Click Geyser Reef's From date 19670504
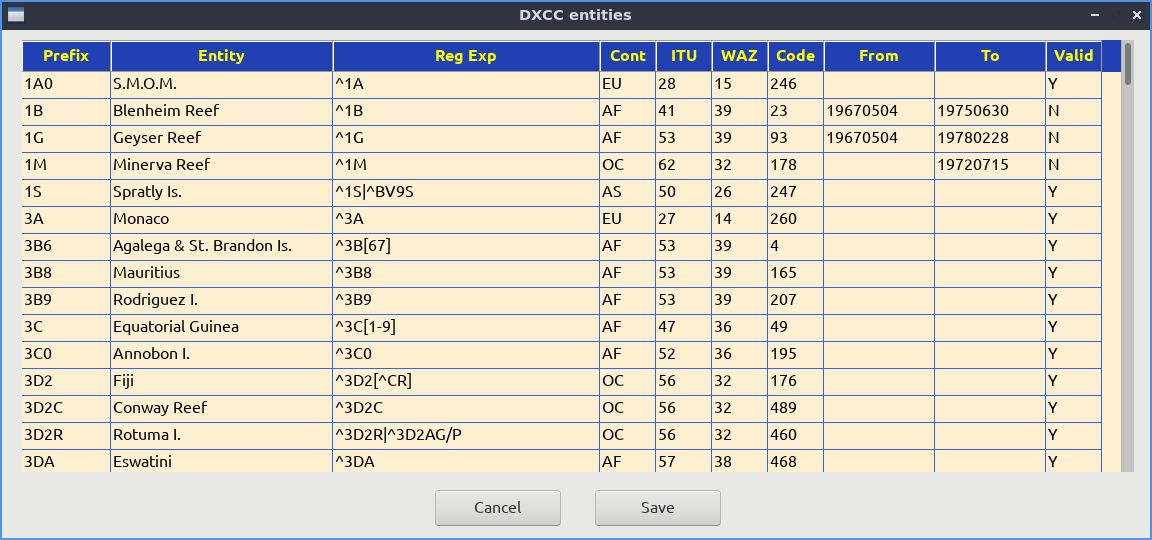 (879, 138)
